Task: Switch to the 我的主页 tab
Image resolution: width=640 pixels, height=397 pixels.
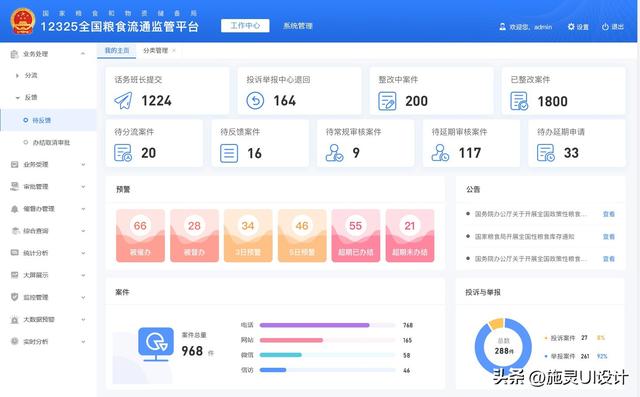Action: [x=117, y=51]
